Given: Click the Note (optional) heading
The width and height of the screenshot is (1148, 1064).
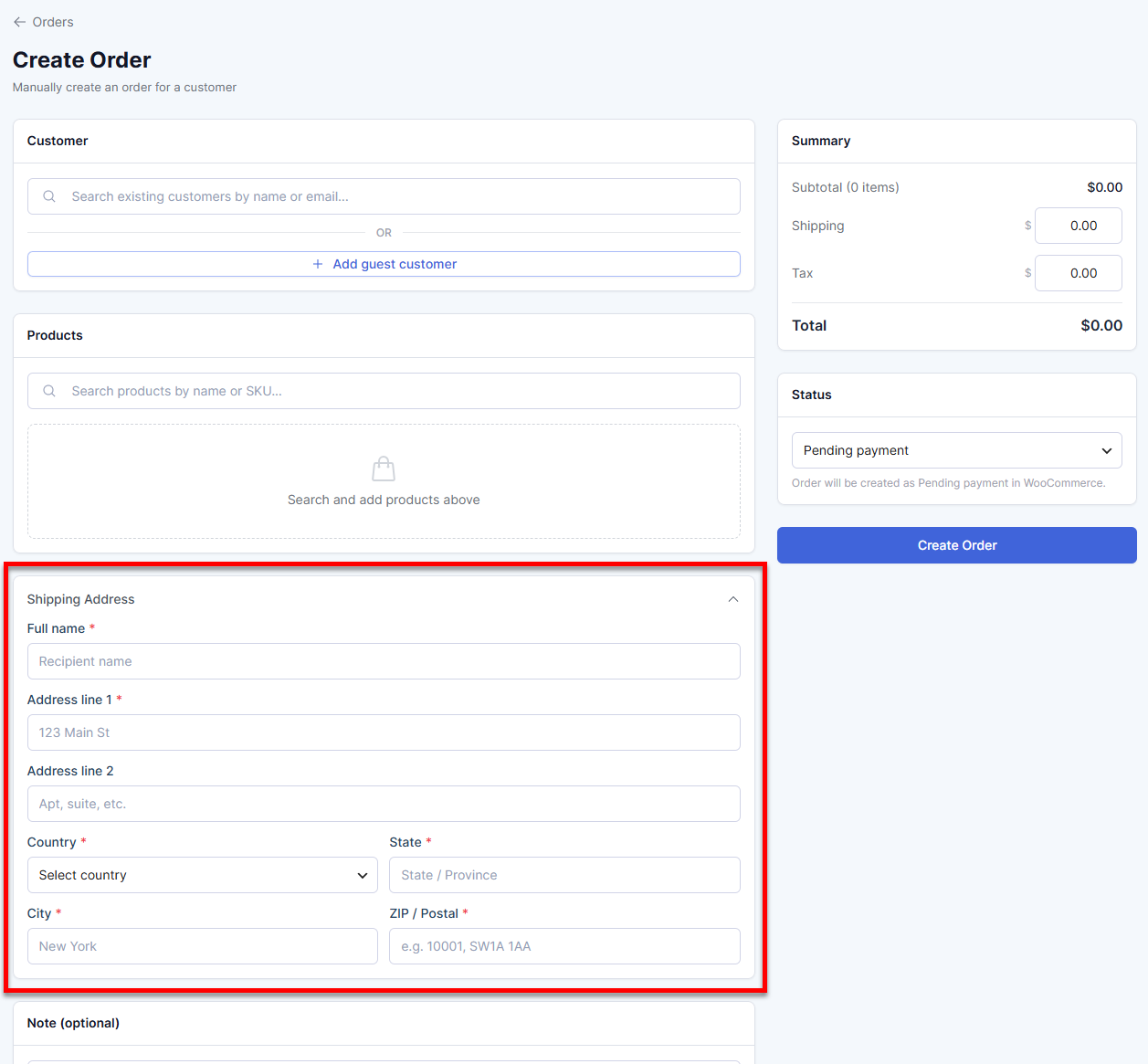Looking at the screenshot, I should coord(73,1023).
